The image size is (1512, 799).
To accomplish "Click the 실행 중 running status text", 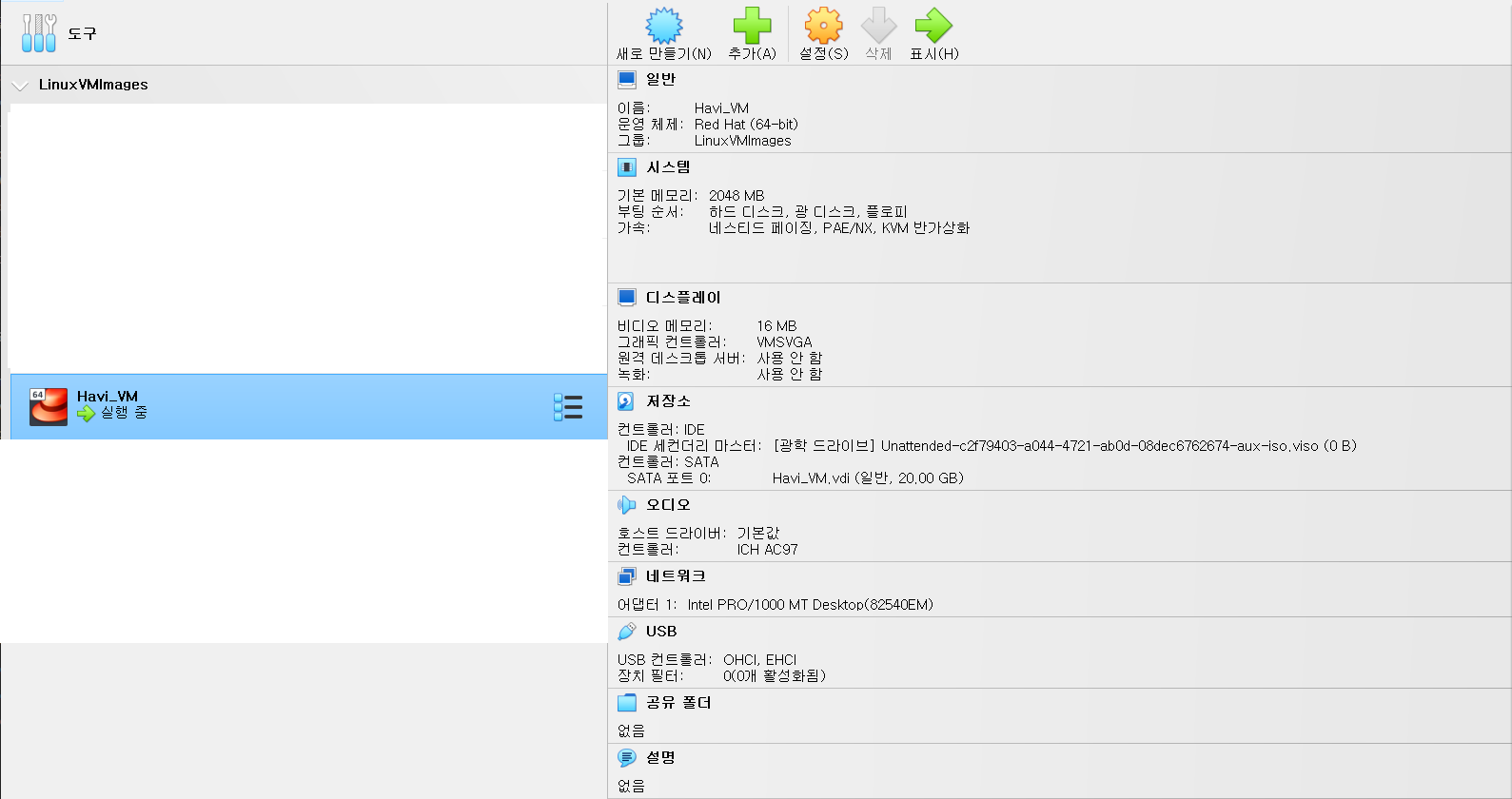I will click(124, 413).
